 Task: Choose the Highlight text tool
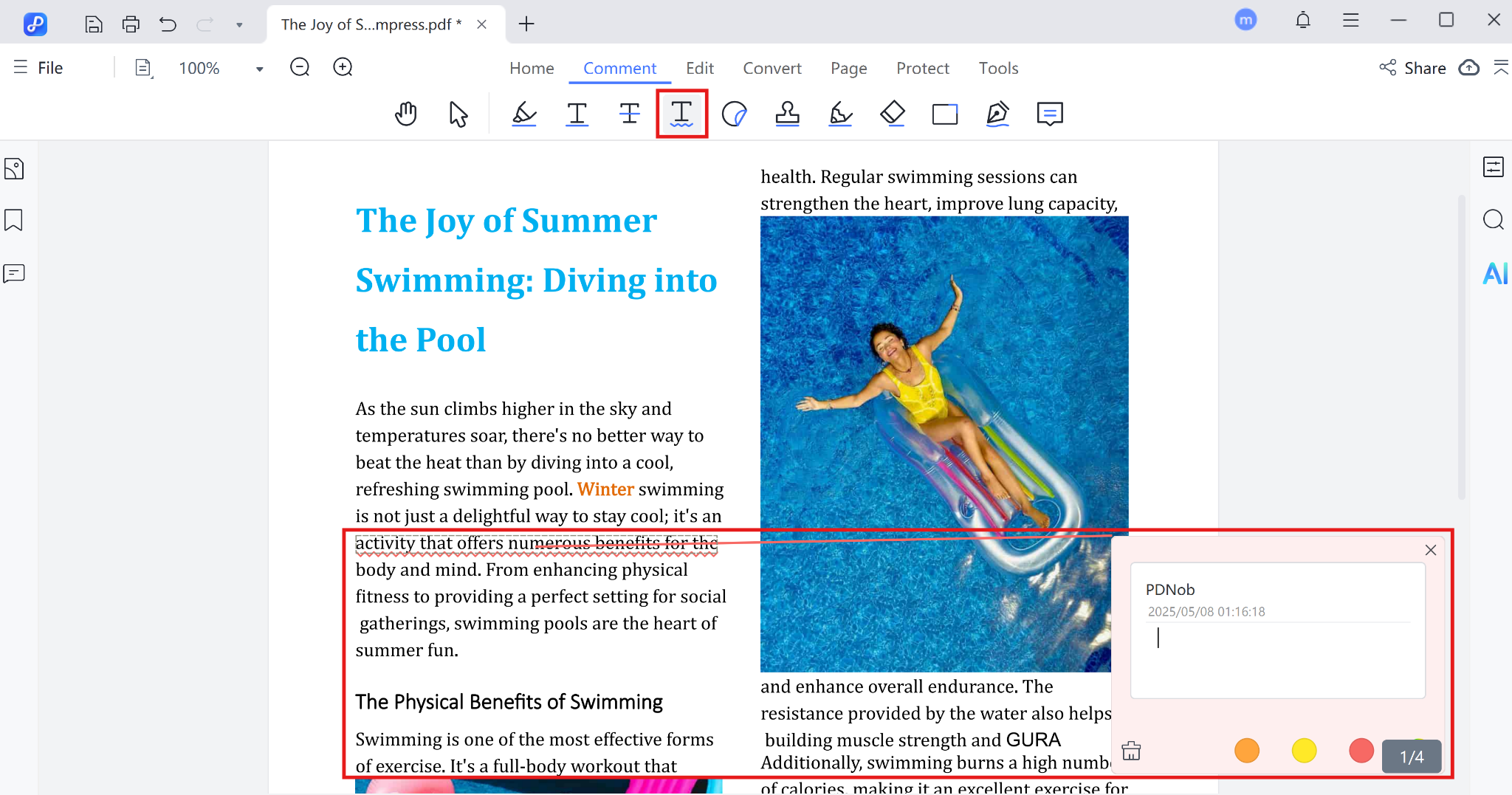click(524, 114)
